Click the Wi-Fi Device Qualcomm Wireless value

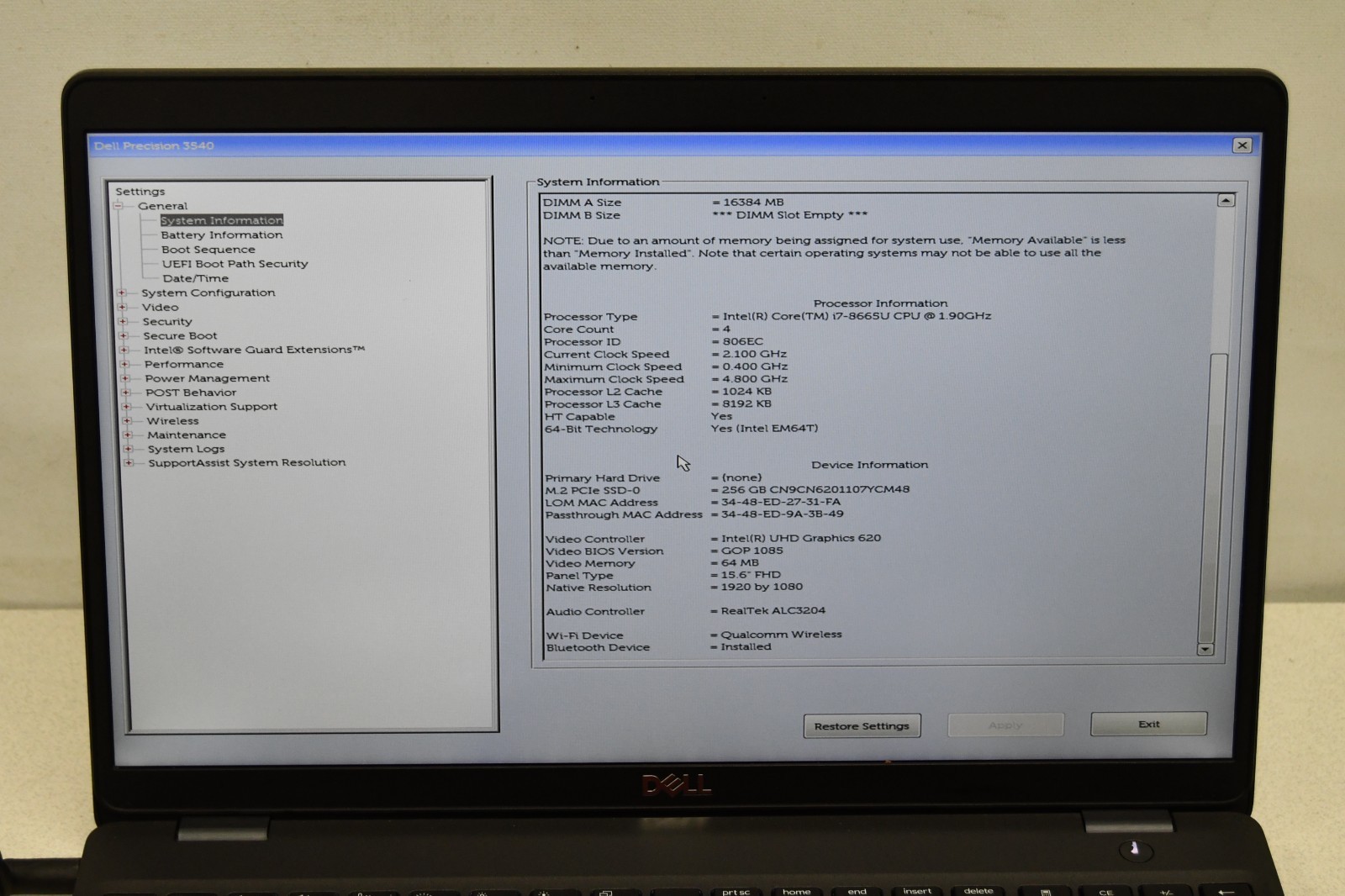tap(781, 635)
